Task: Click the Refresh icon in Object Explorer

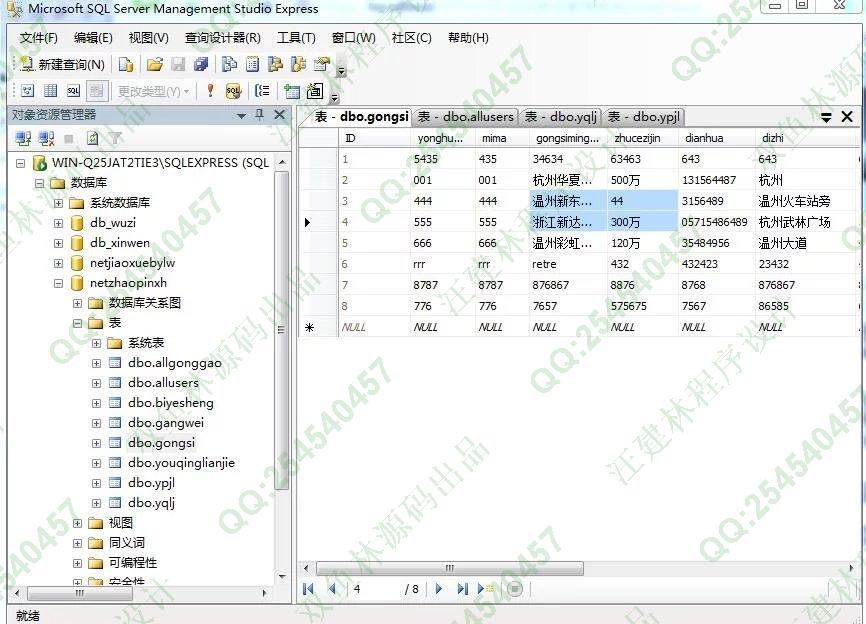Action: click(x=93, y=138)
